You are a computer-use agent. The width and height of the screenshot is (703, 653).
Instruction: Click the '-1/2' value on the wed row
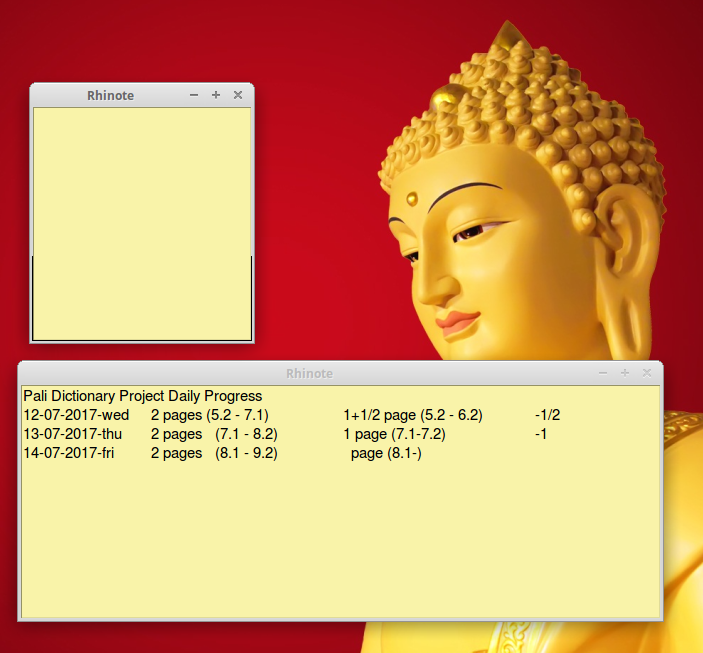[x=547, y=415]
